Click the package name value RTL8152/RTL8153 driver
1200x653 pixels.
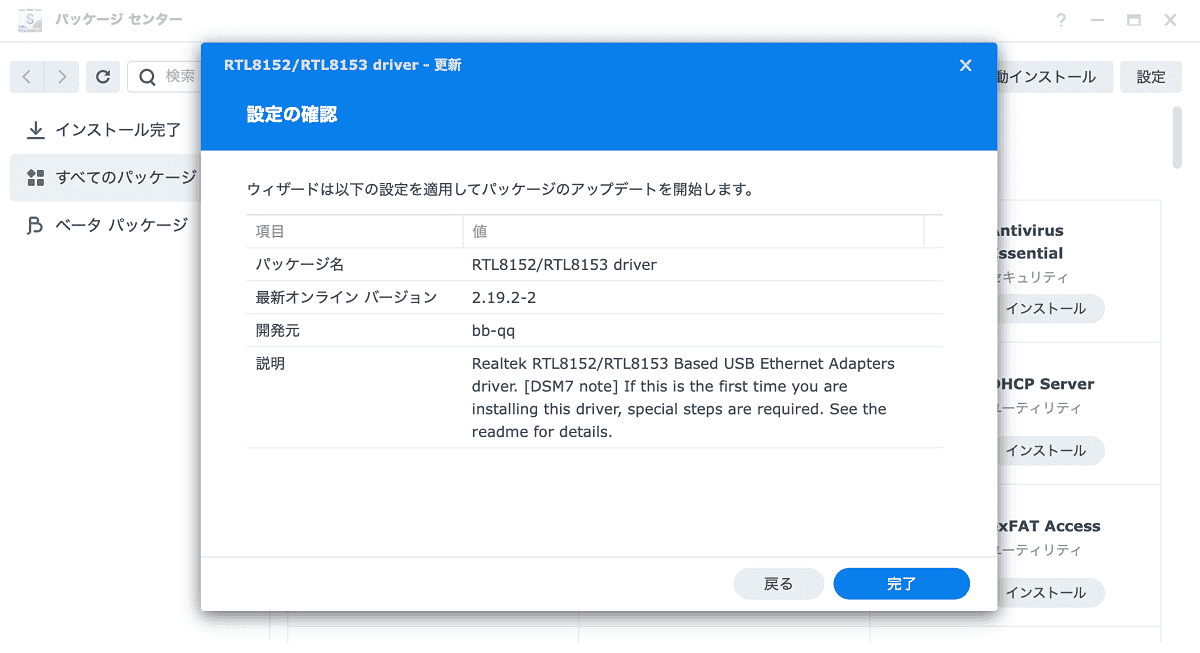[x=564, y=265]
